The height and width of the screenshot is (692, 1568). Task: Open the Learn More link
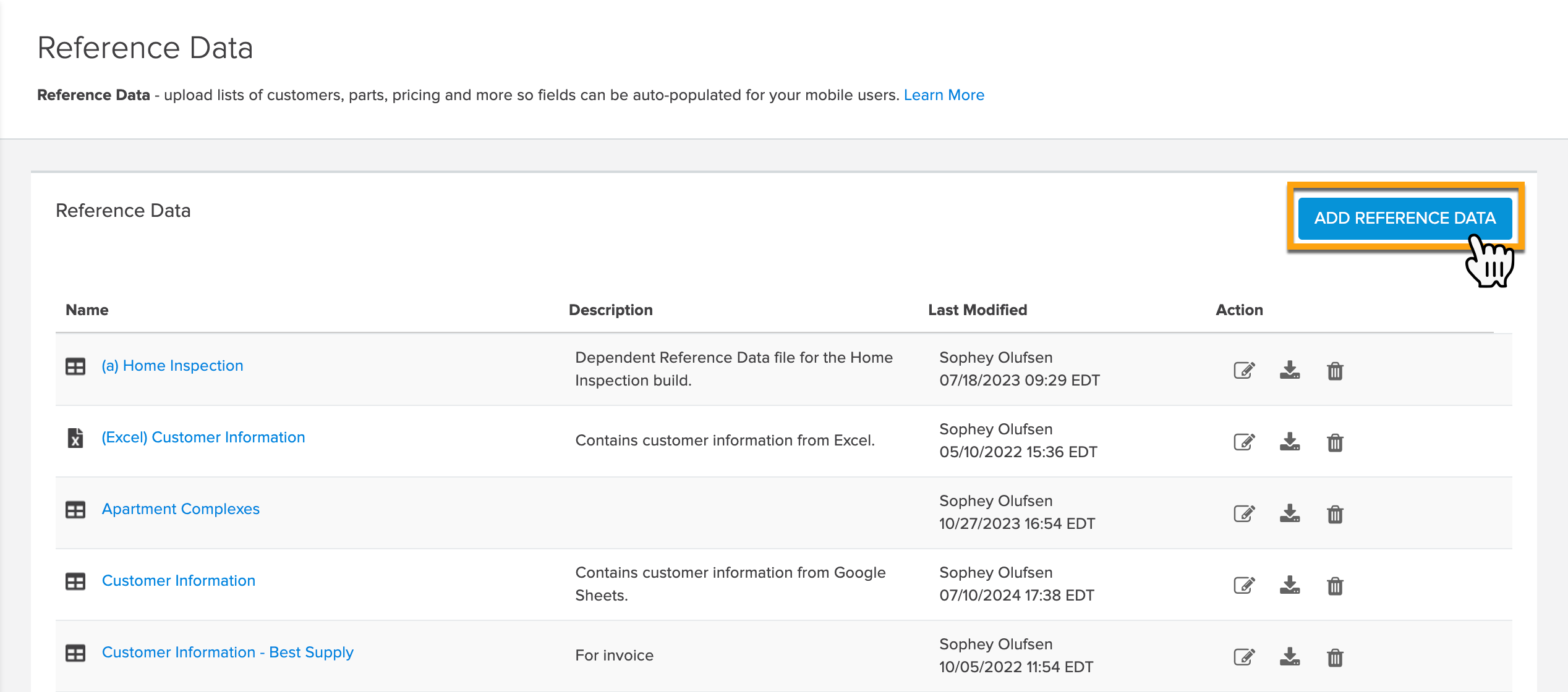tap(944, 95)
